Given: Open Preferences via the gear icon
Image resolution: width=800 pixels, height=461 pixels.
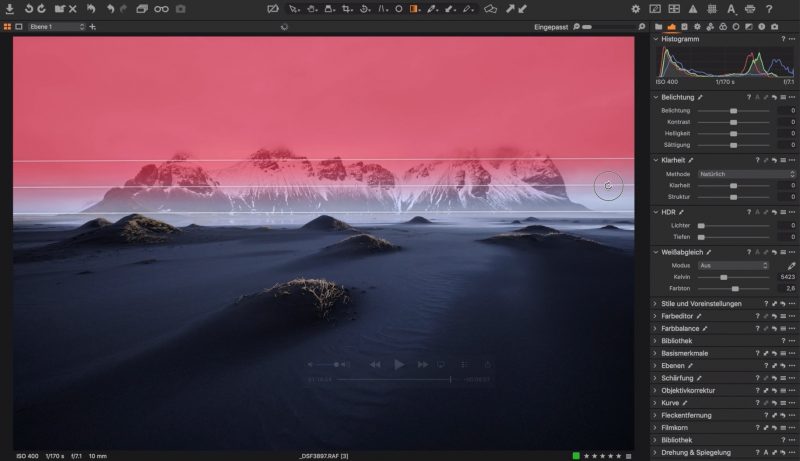Looking at the screenshot, I should pos(636,9).
